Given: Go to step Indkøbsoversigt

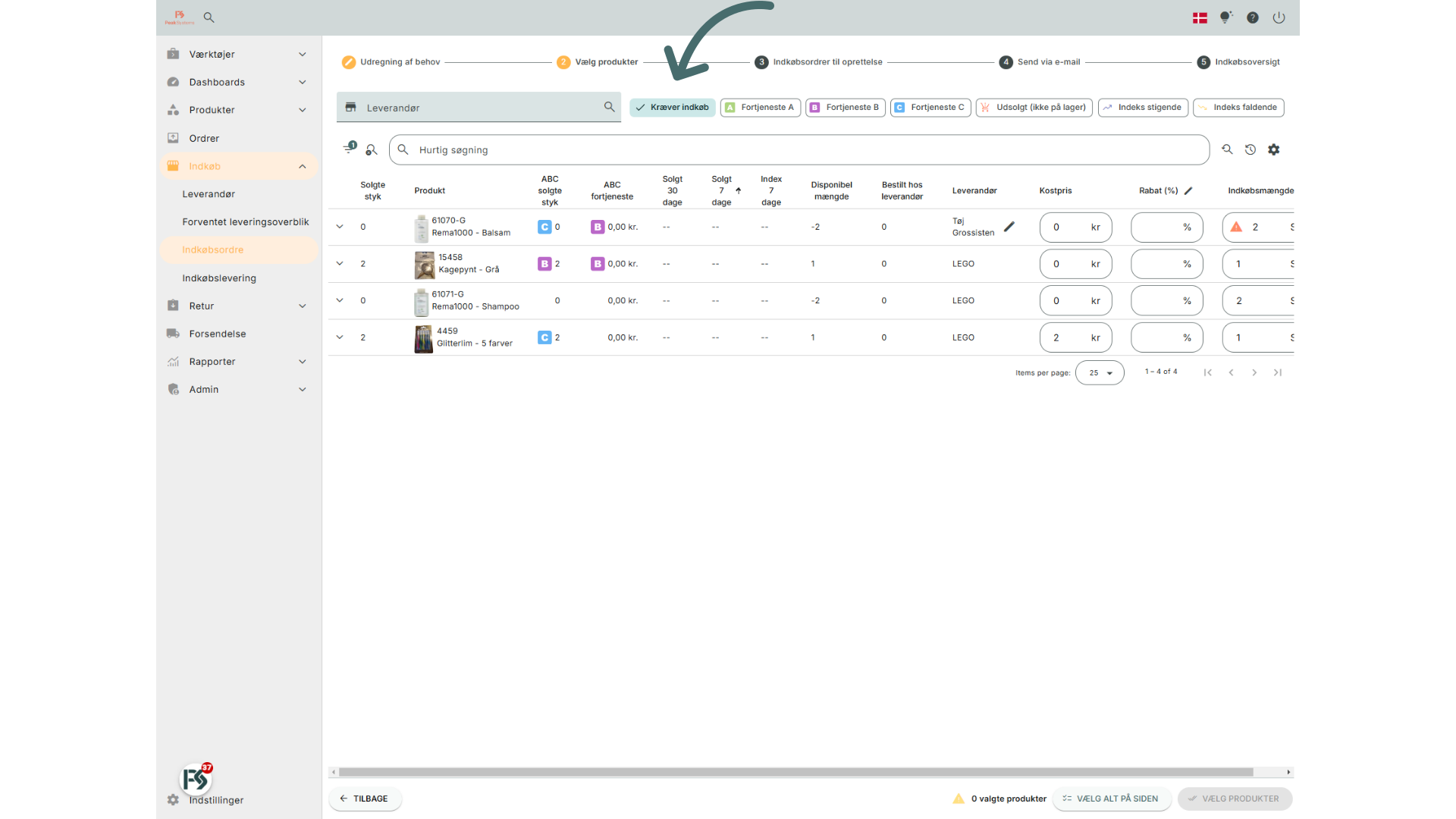Looking at the screenshot, I should [1238, 62].
